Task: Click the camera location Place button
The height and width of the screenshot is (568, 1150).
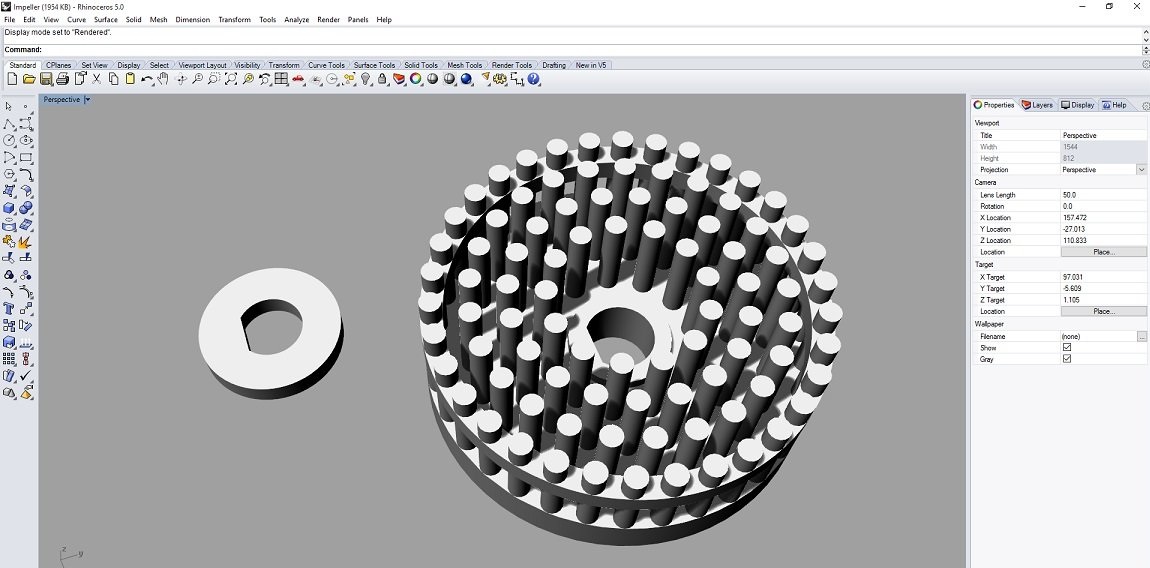Action: (x=1103, y=252)
